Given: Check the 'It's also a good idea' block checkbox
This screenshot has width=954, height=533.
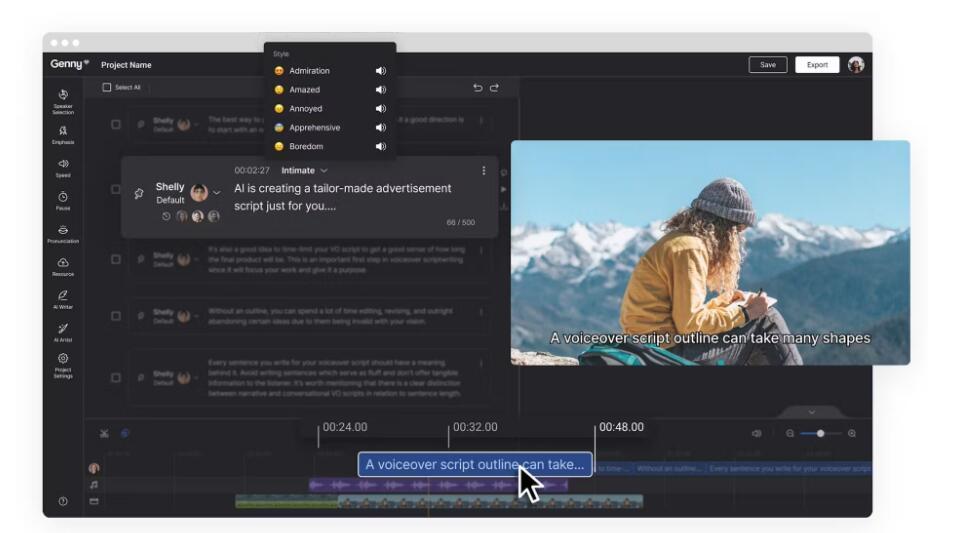Looking at the screenshot, I should point(116,259).
